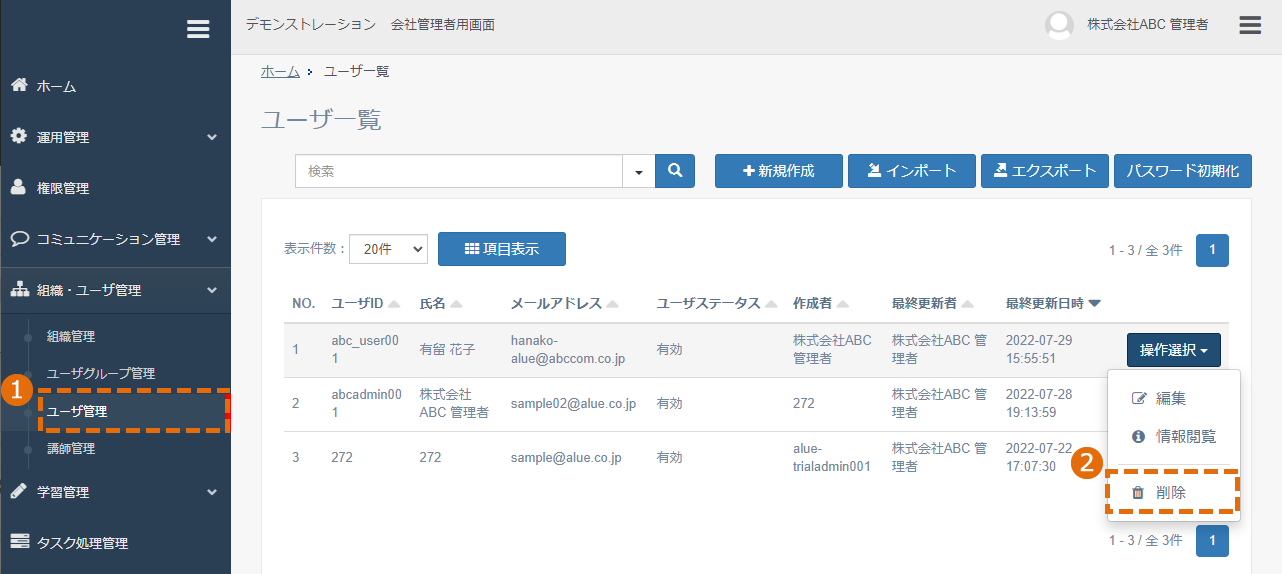
Task: Click the user ID abcadmin001 cell
Action: pos(366,403)
